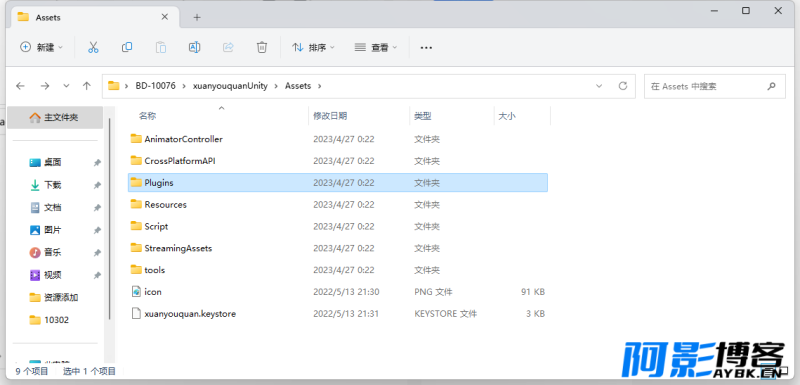Click the Copy icon in toolbar
This screenshot has height=385, width=800.
pyautogui.click(x=127, y=47)
